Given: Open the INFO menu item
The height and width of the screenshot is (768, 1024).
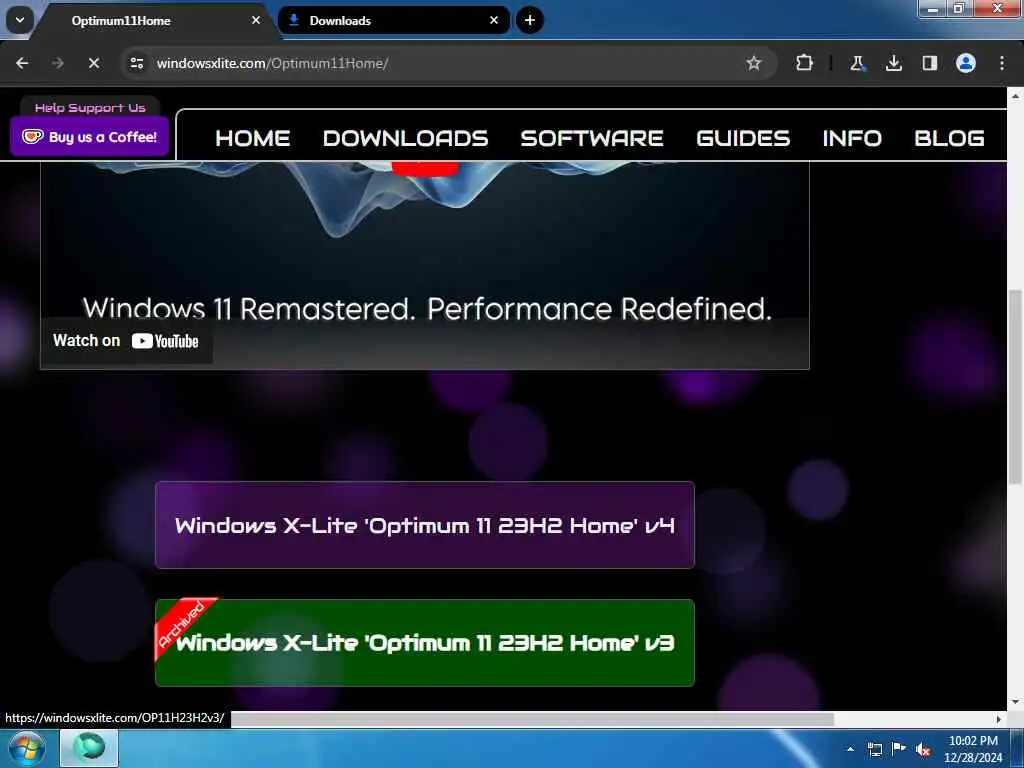Looking at the screenshot, I should tap(852, 138).
